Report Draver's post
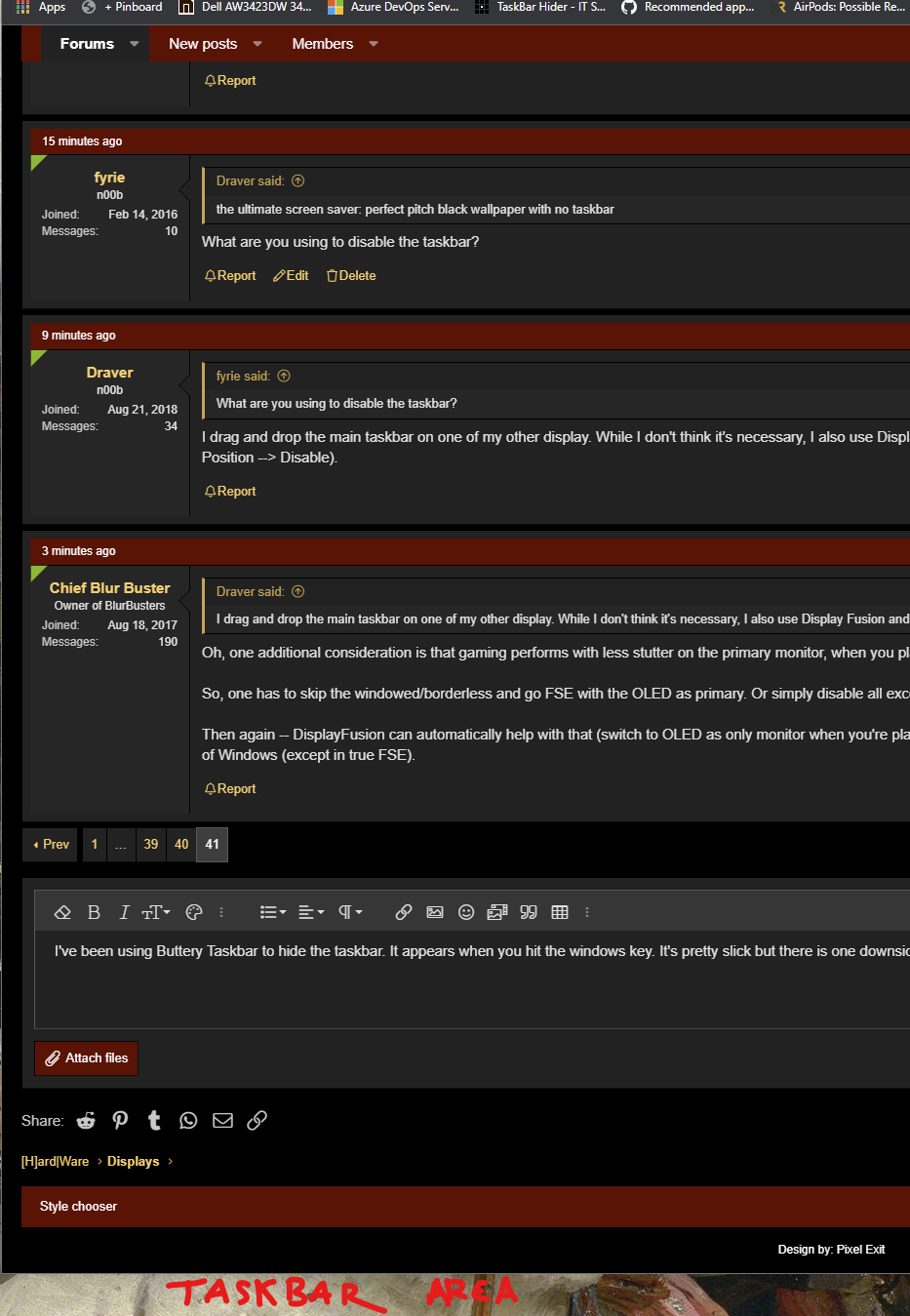 click(x=230, y=492)
